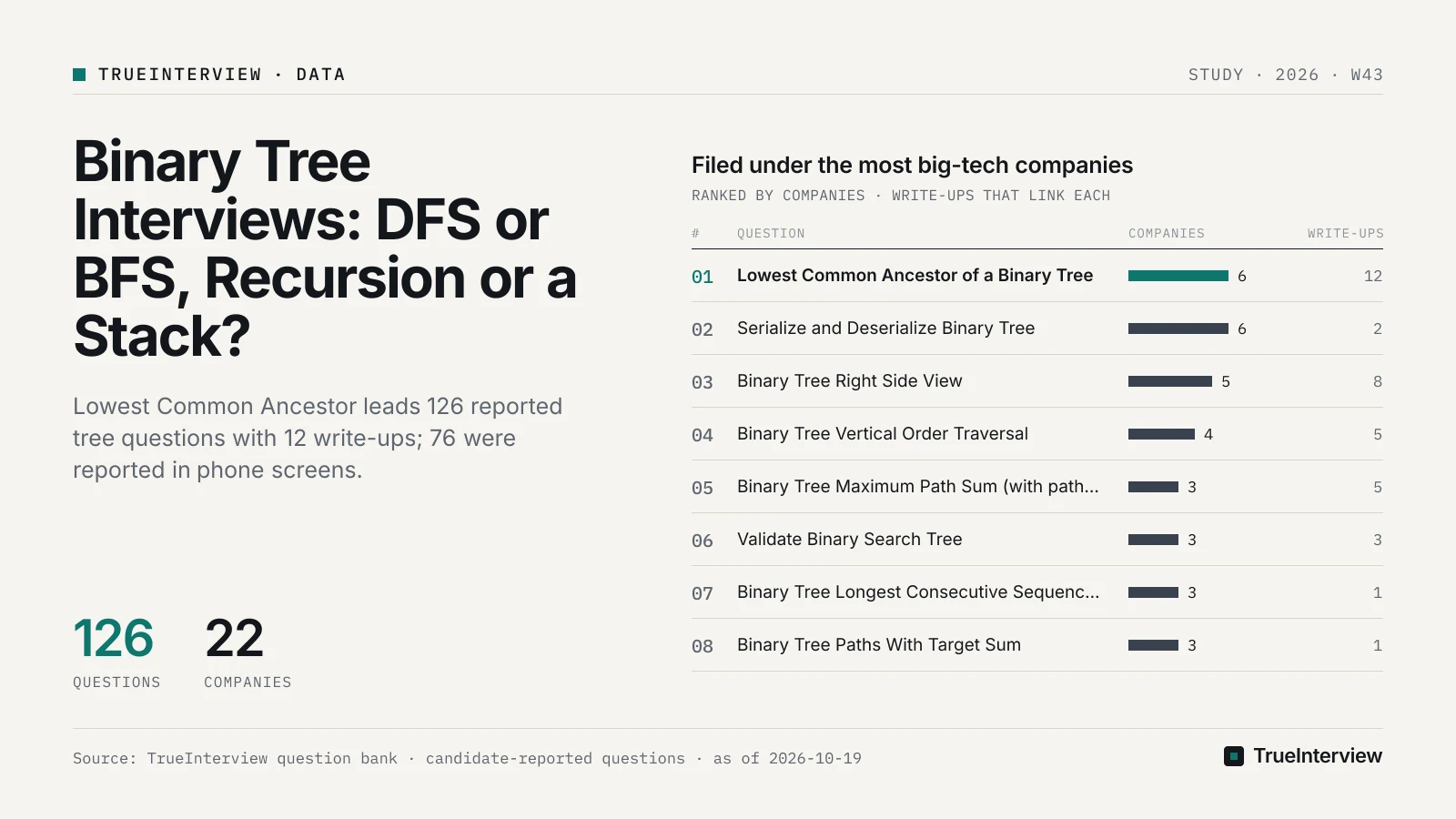Click the companies count 4 beside the Vertical Order bar

(x=1208, y=434)
